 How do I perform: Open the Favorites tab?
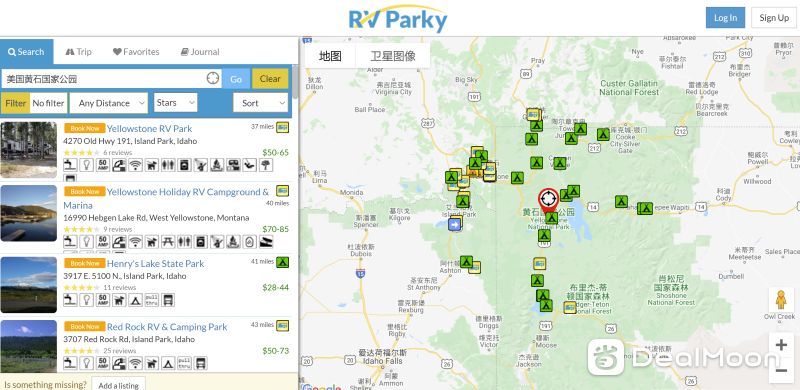point(136,52)
